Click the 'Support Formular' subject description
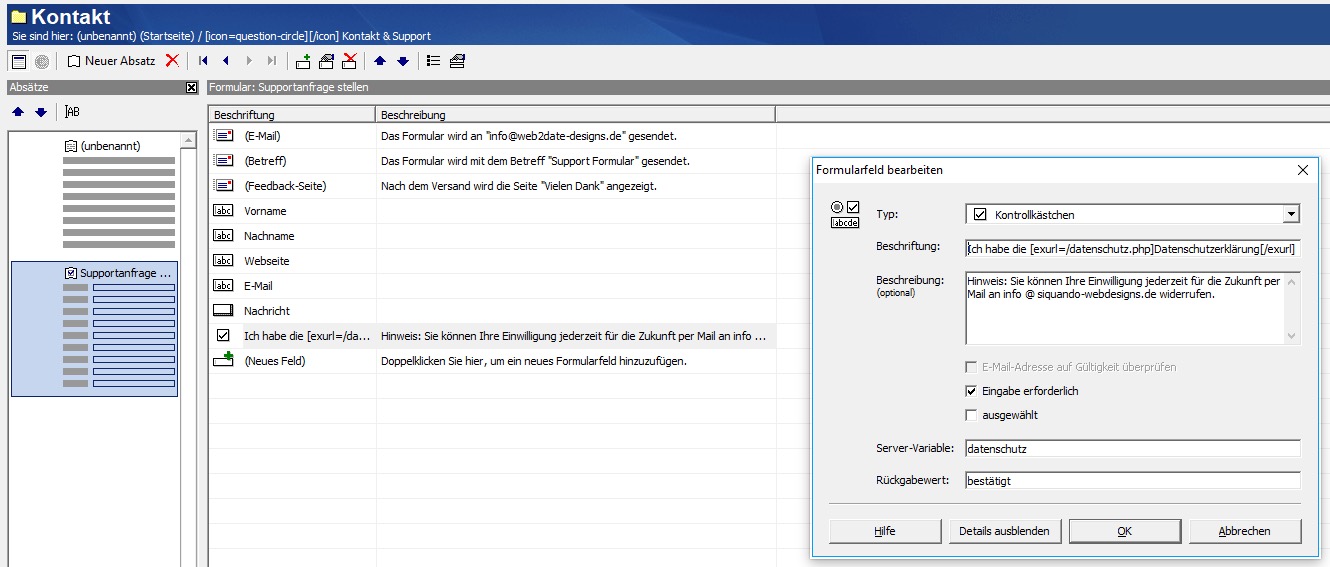This screenshot has width=1330, height=567. (x=535, y=161)
